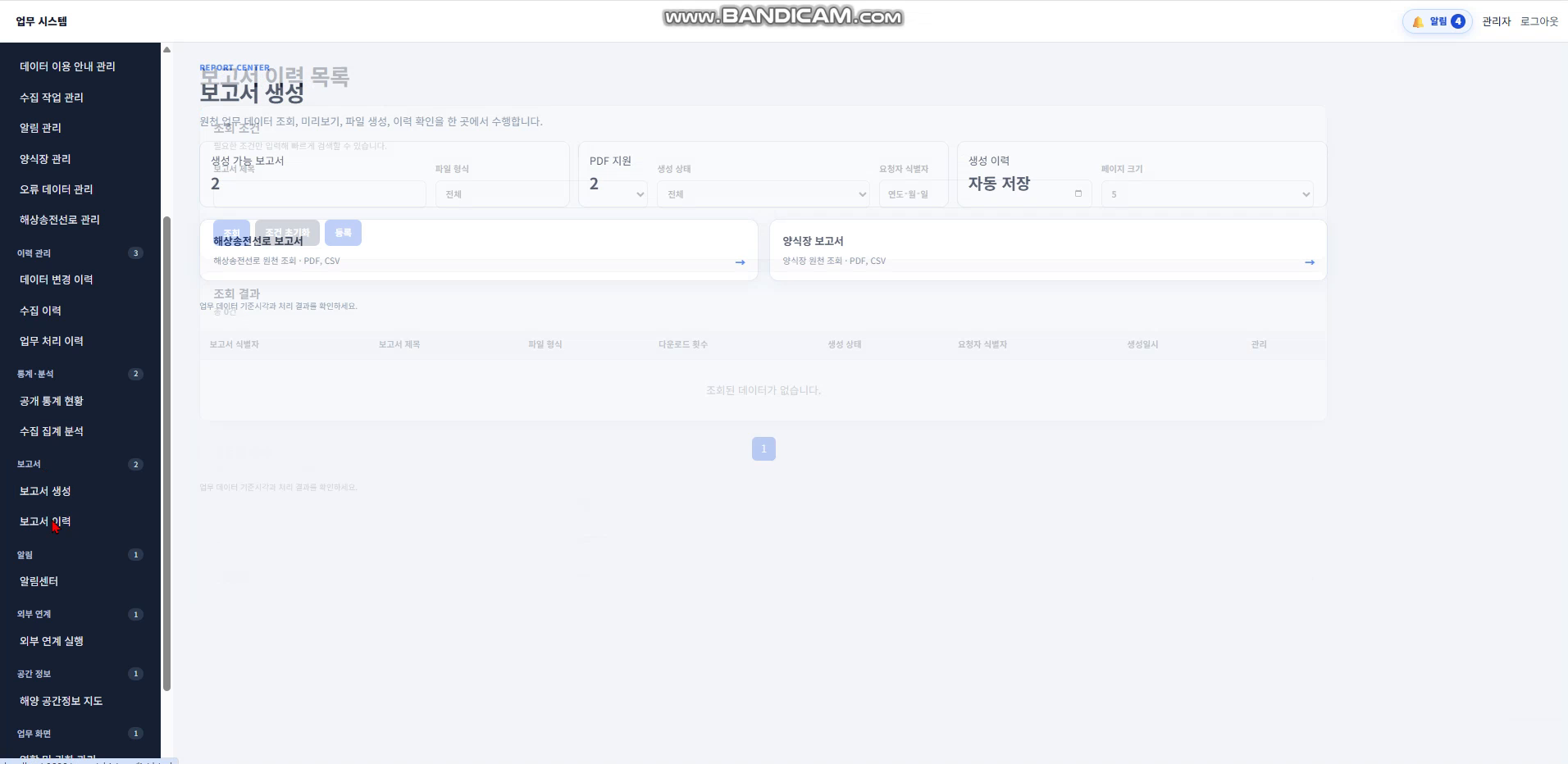Click the calendar icon in the date field
This screenshot has width=1568, height=764.
click(1078, 193)
